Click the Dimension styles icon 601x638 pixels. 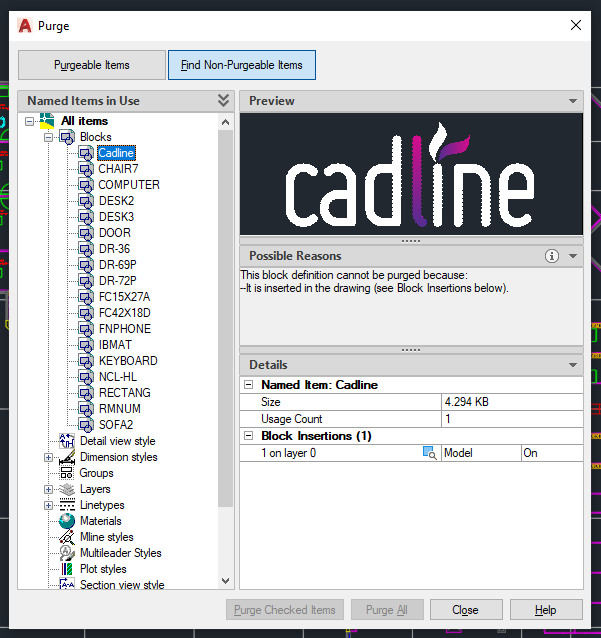point(67,457)
